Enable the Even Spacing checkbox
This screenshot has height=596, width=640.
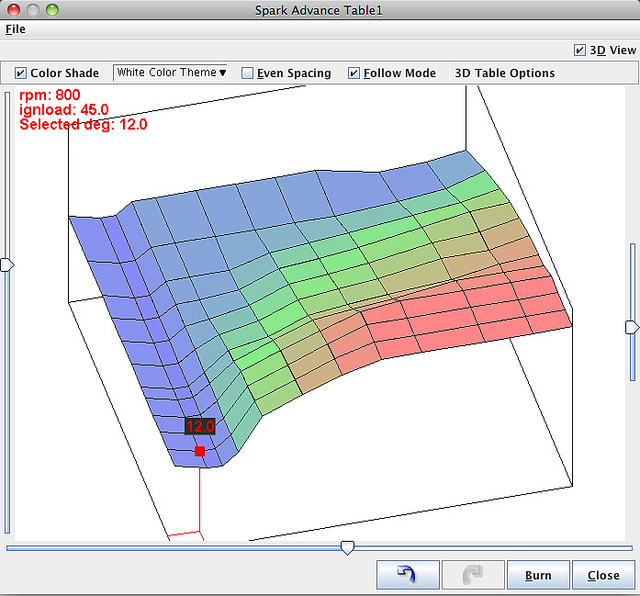click(x=247, y=73)
